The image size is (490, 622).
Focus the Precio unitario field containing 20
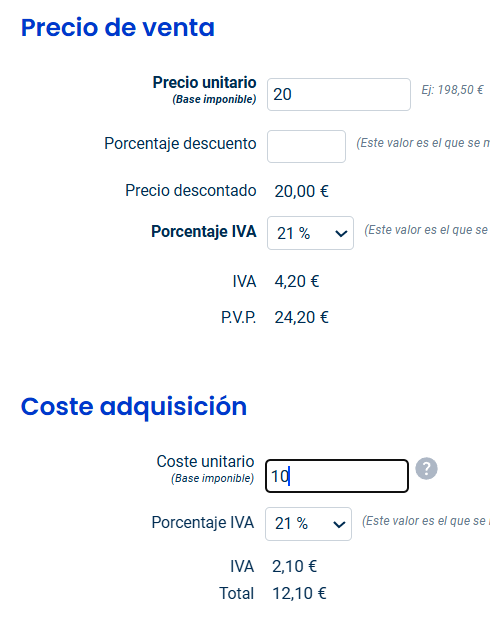[x=339, y=94]
